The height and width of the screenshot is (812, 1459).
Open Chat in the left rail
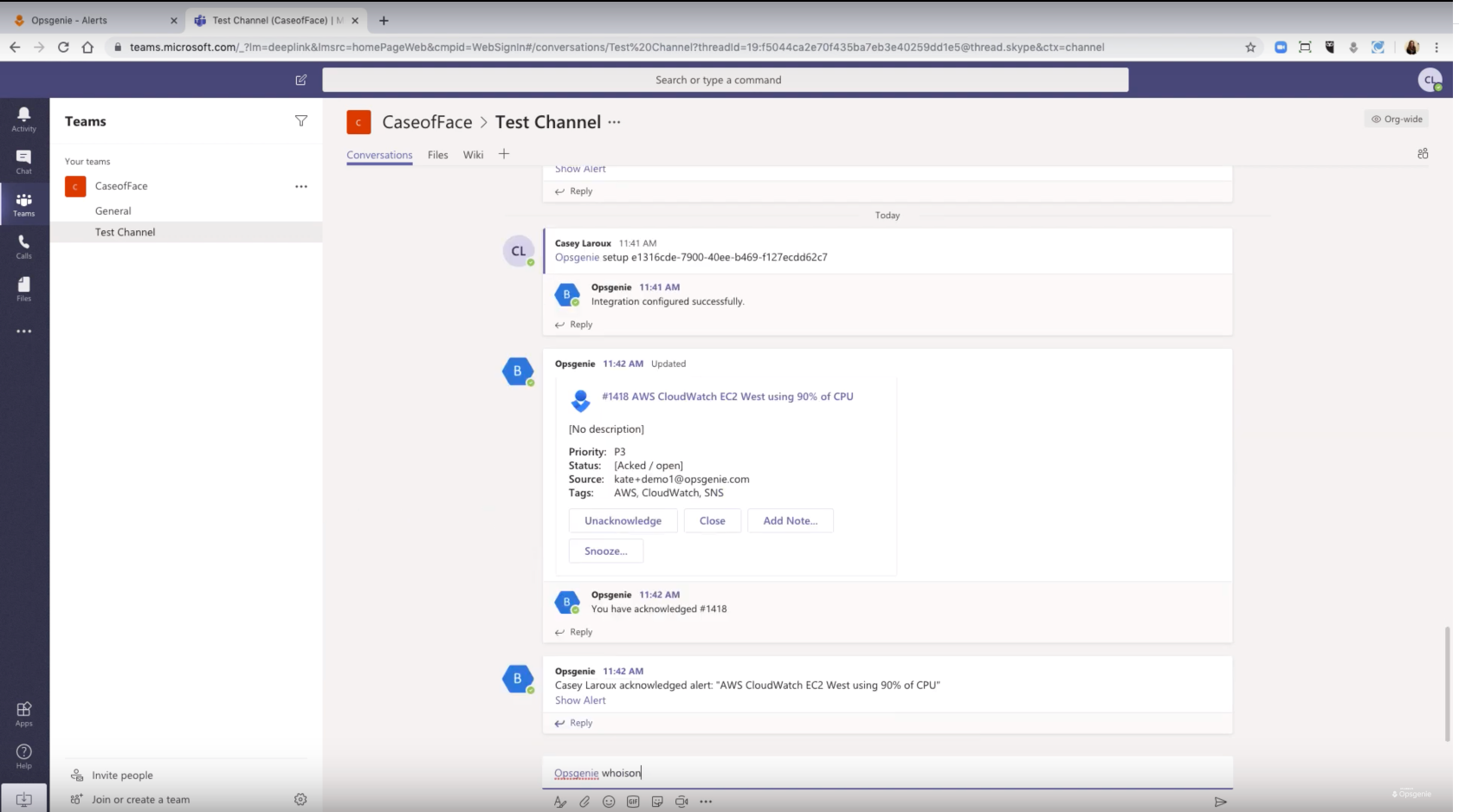pyautogui.click(x=23, y=161)
